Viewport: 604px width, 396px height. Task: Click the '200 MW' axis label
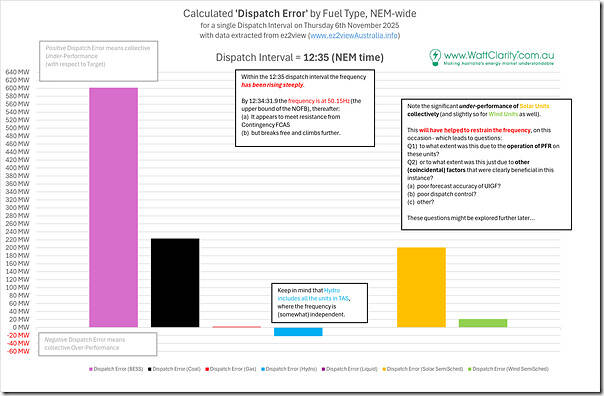pos(17,248)
